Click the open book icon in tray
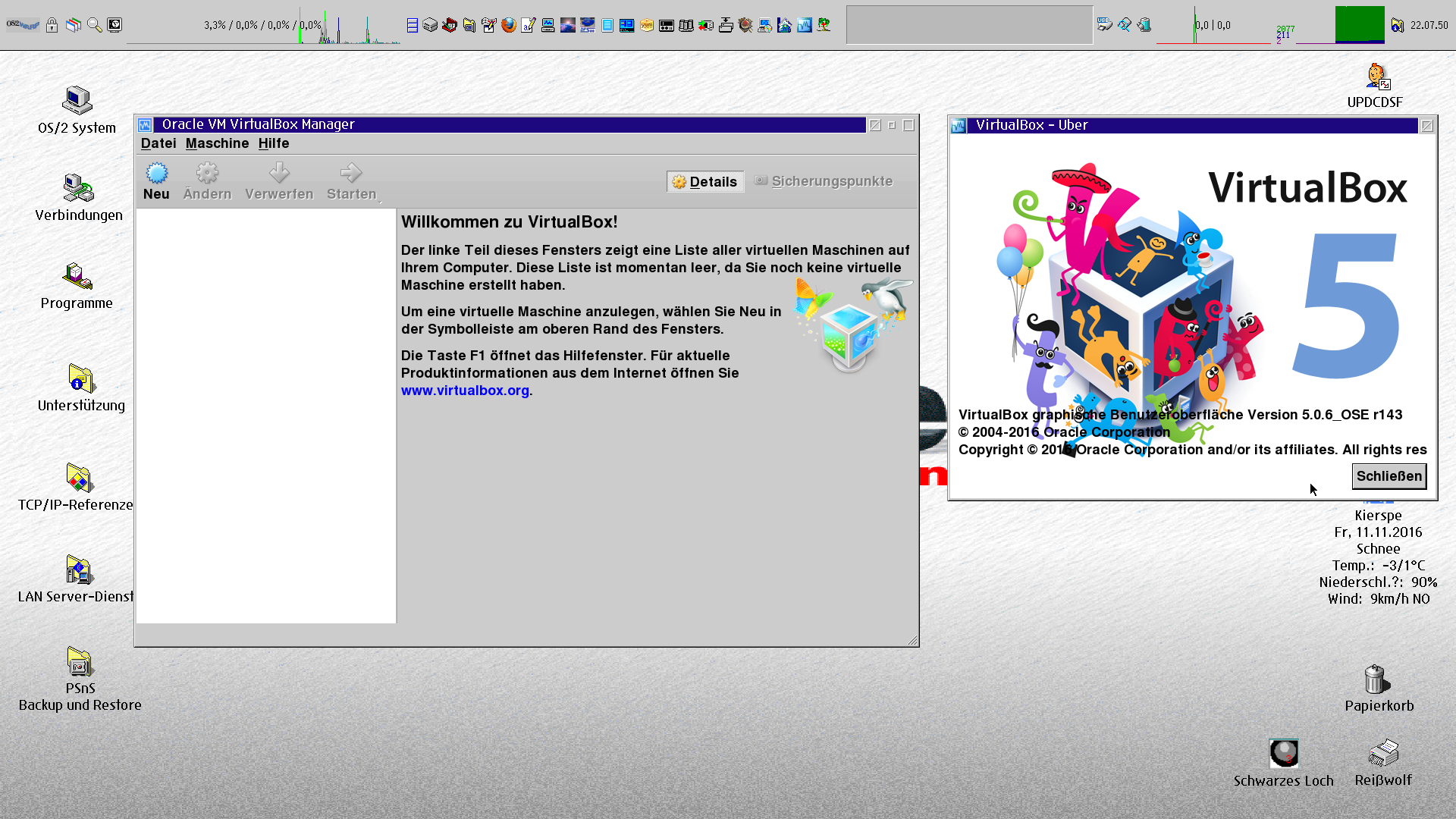 pos(686,25)
